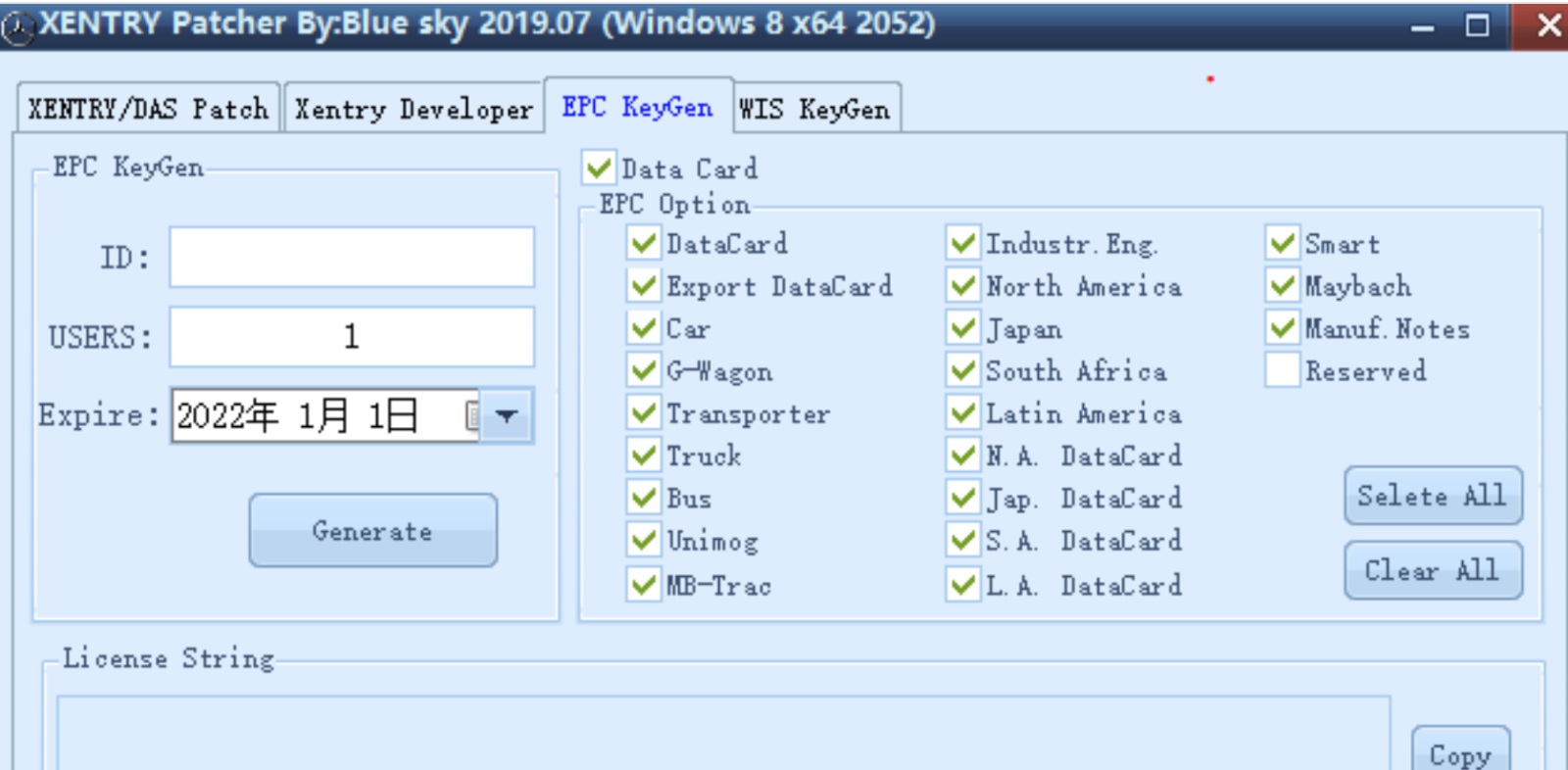Click the Clear All button
Screen dimensions: 1568x770
pos(1433,570)
